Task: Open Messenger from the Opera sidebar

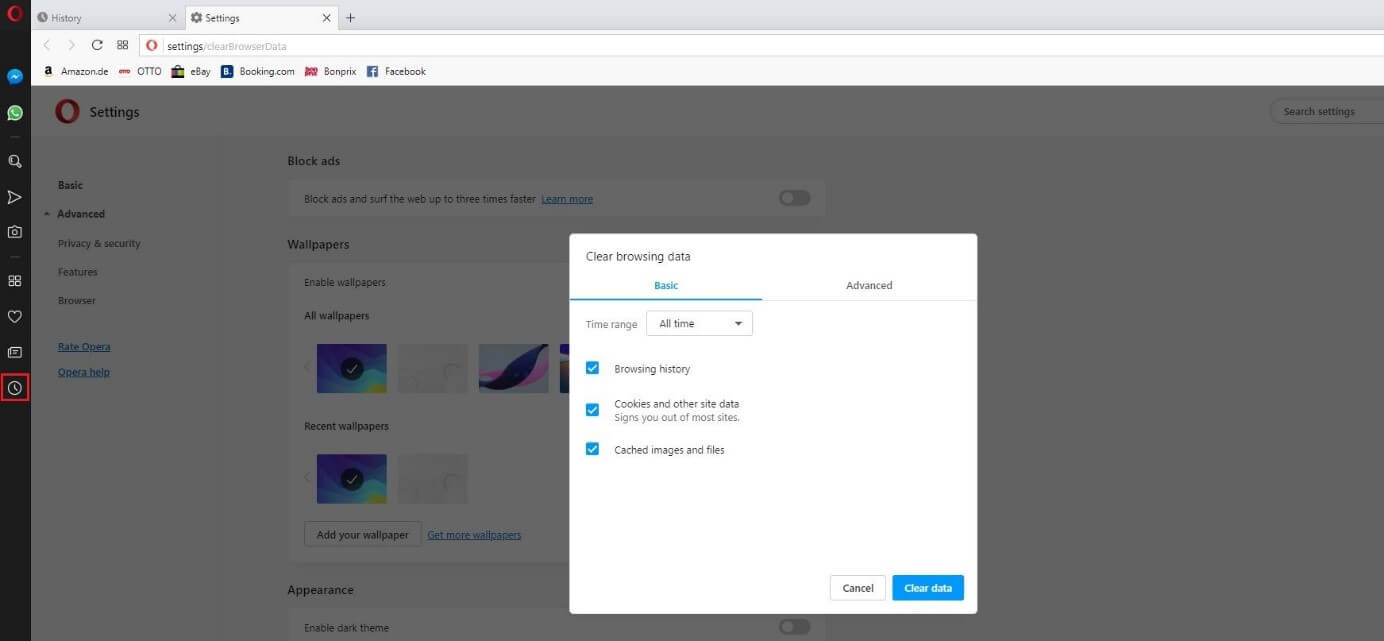Action: click(15, 77)
